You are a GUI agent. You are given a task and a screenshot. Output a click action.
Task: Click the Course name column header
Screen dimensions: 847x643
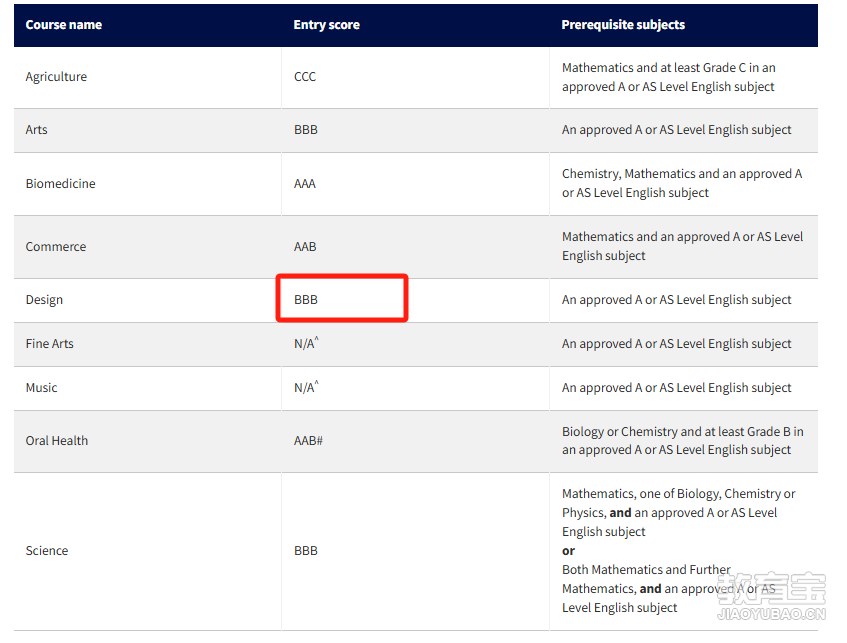(64, 25)
